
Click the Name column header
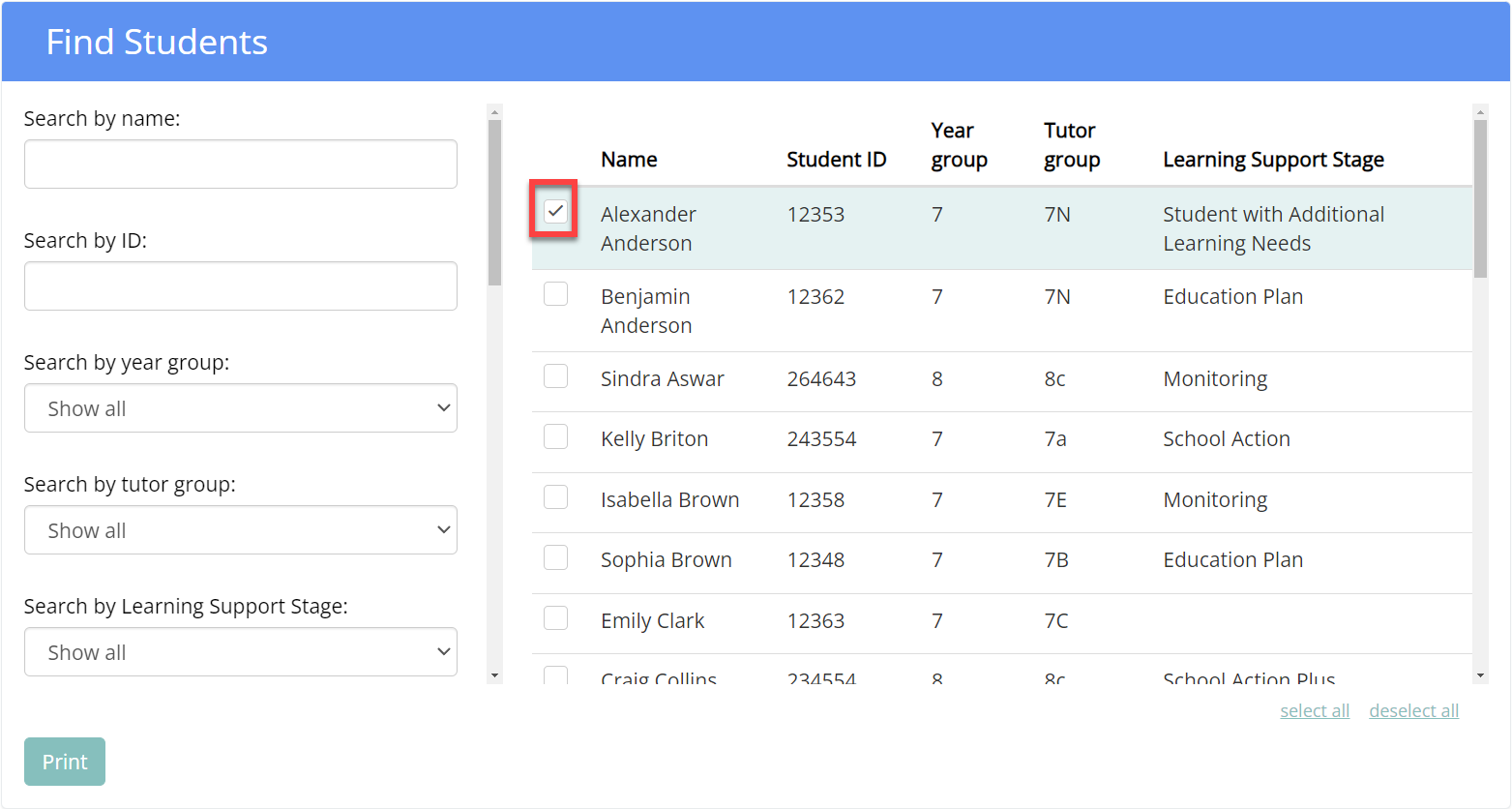(x=629, y=160)
